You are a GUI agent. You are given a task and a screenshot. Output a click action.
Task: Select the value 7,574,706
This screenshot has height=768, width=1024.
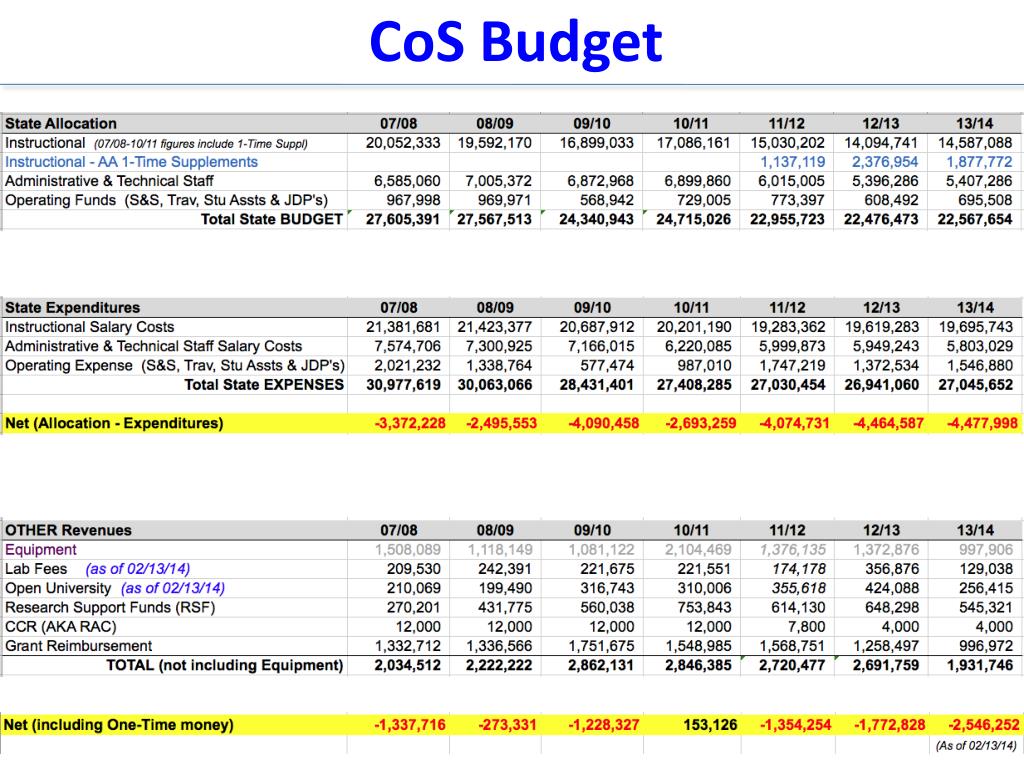pos(407,346)
